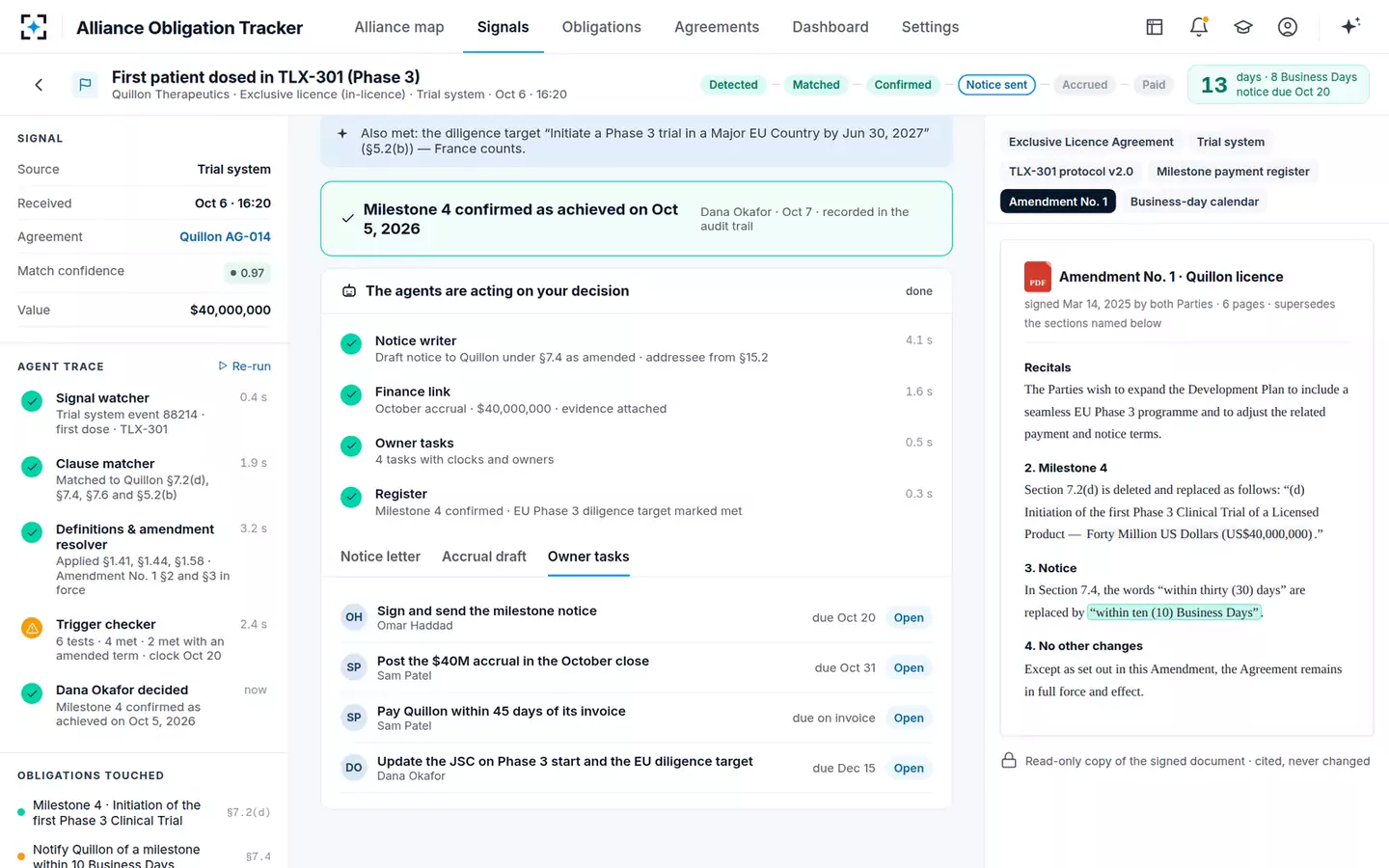Open the Exclusive Licence Agreement source chip
Viewport: 1389px width, 868px height.
tap(1091, 142)
